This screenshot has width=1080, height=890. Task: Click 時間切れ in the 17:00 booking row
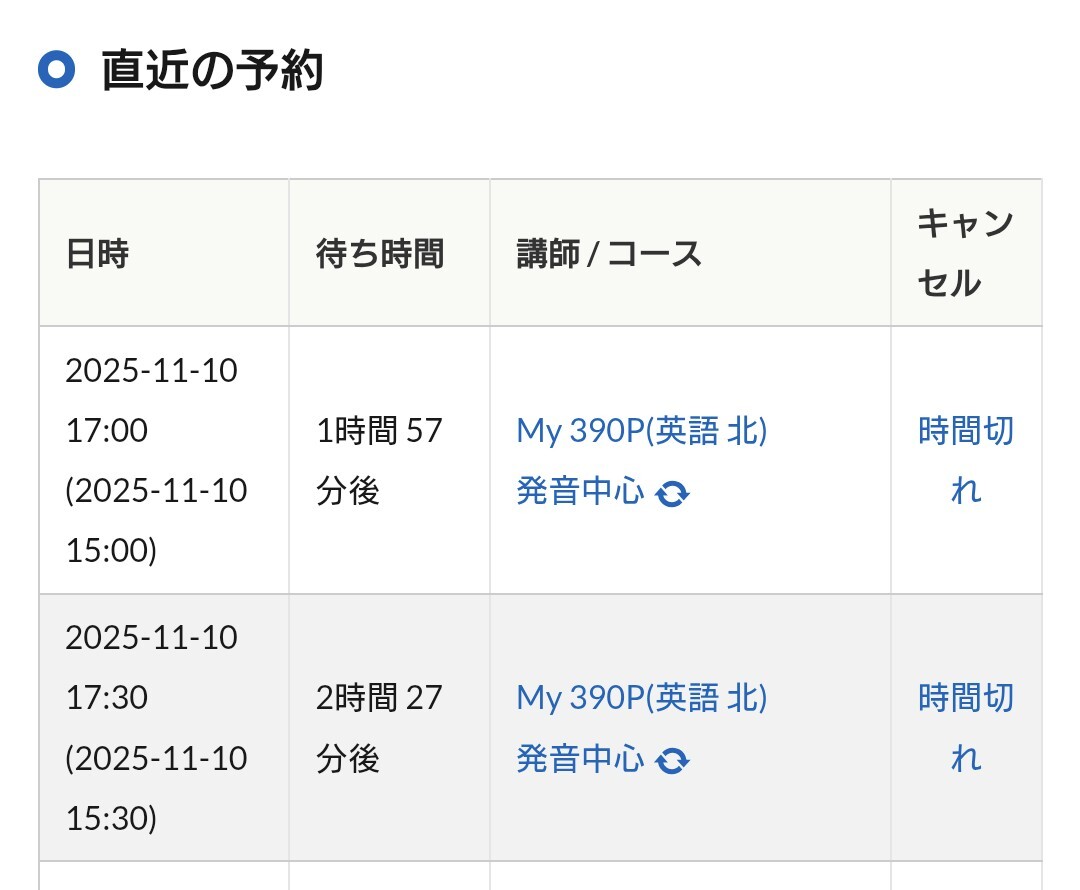pos(965,460)
